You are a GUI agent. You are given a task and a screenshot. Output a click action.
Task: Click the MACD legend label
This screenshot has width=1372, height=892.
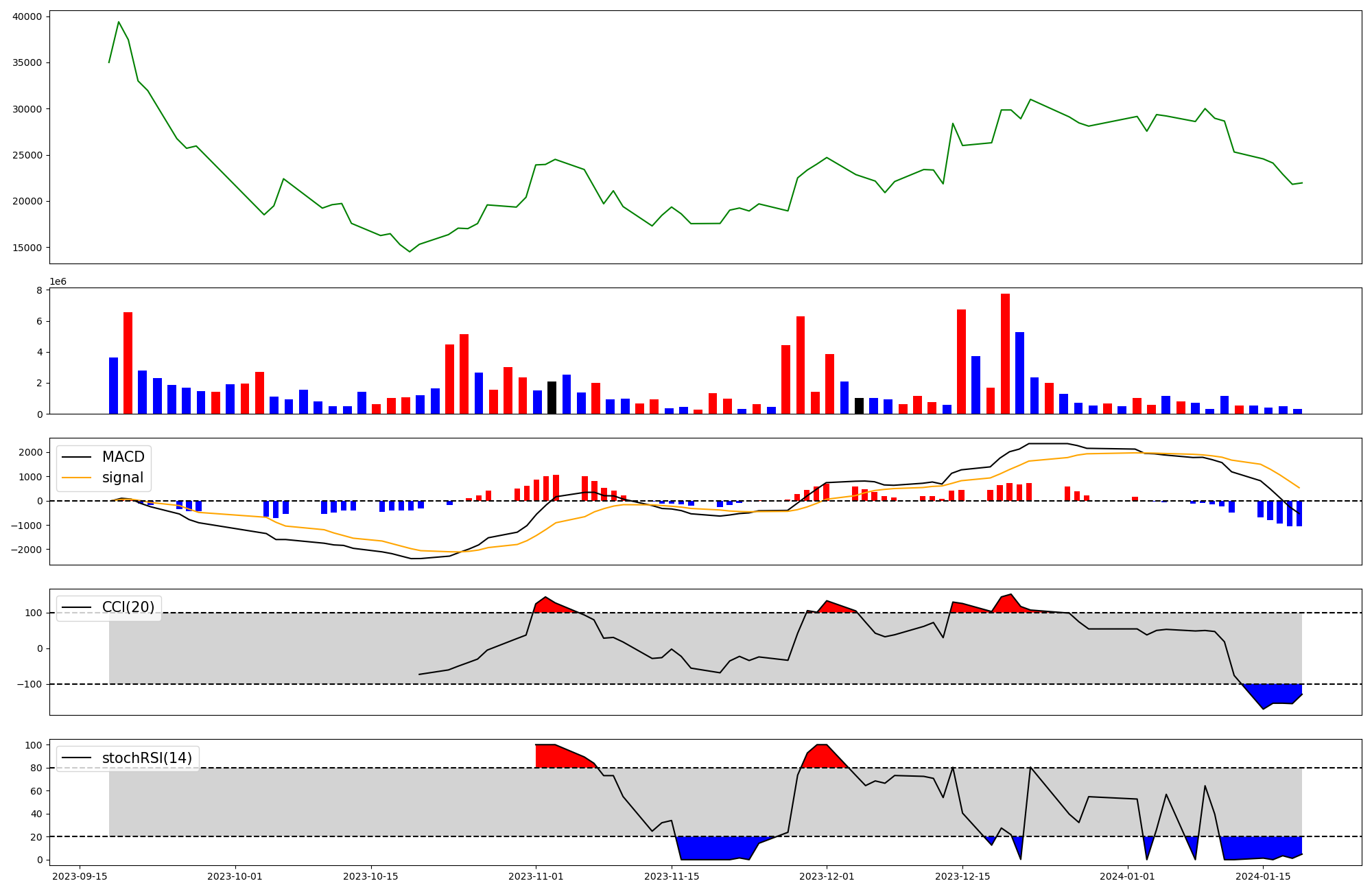[x=123, y=457]
